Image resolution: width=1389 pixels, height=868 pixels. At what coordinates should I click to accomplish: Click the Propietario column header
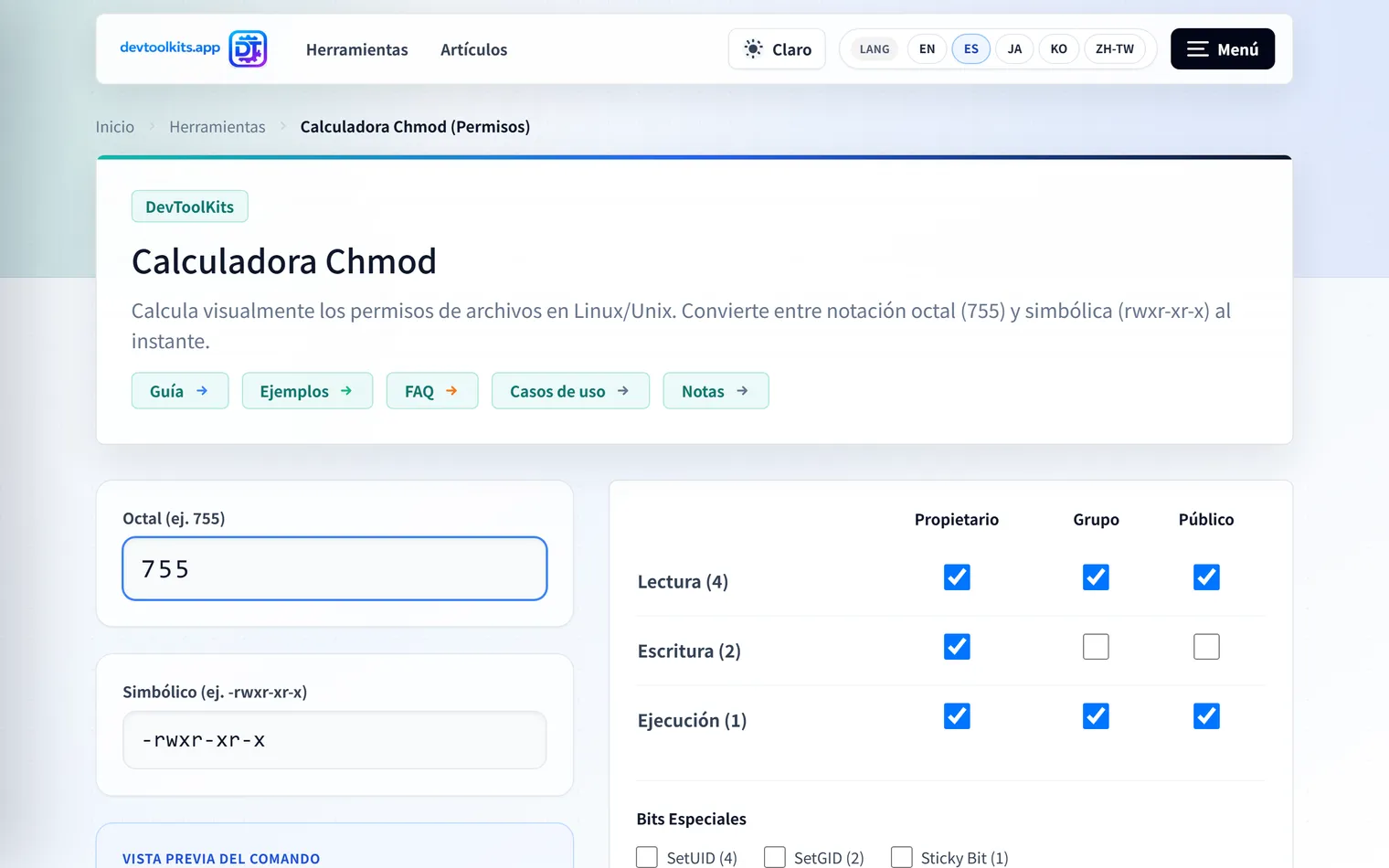click(x=957, y=519)
